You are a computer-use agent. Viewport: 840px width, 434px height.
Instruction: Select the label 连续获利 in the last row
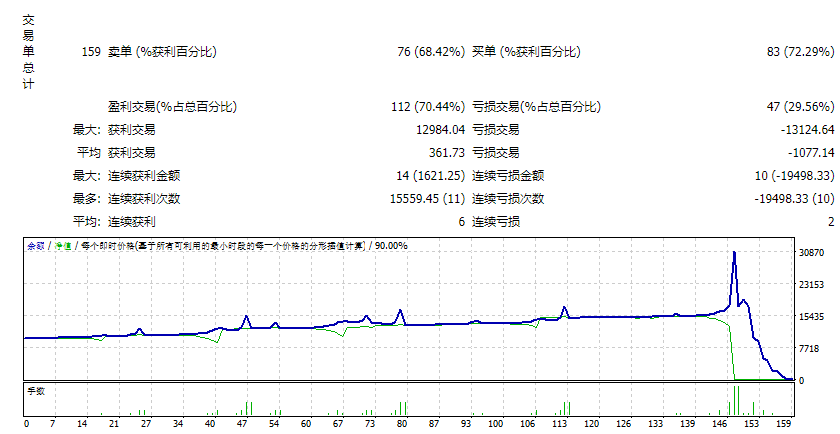pos(132,222)
